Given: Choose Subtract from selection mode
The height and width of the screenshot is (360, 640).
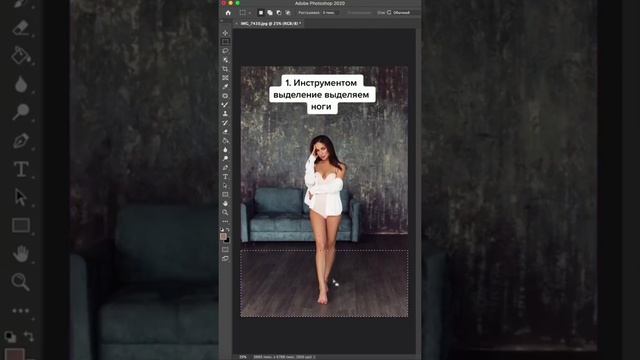Looking at the screenshot, I should tap(279, 13).
